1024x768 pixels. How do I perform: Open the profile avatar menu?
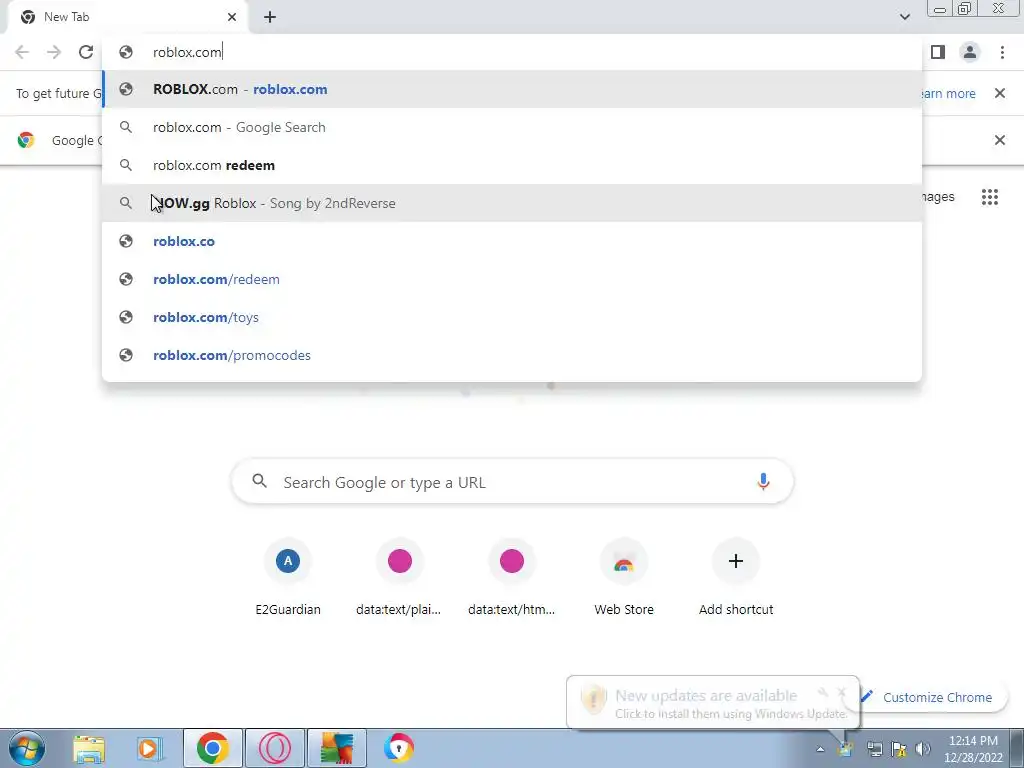pos(970,52)
